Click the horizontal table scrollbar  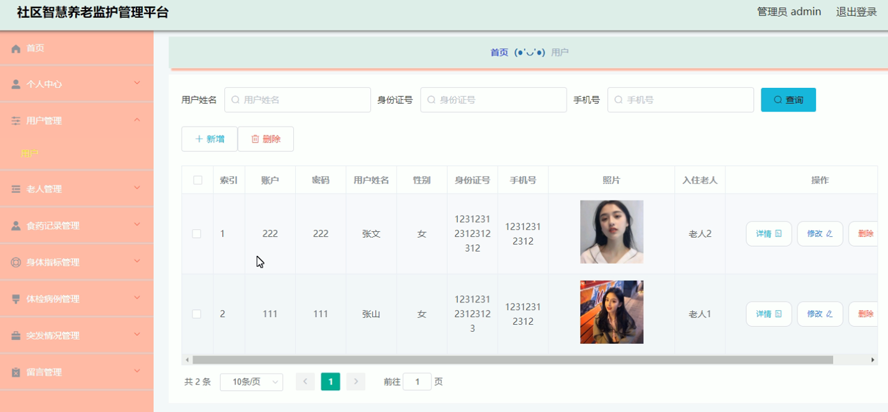point(513,360)
